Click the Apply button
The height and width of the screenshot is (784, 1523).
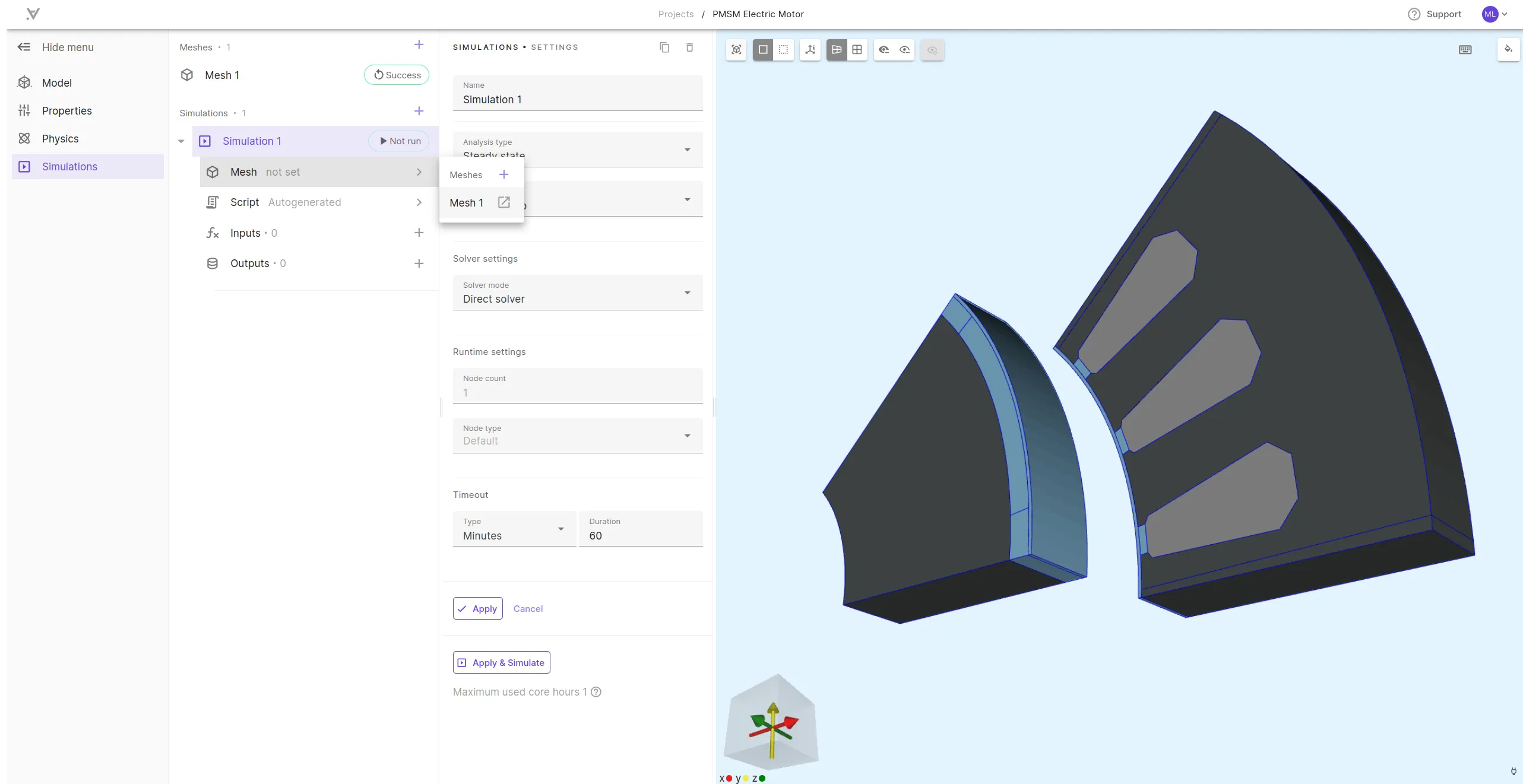pyautogui.click(x=477, y=608)
